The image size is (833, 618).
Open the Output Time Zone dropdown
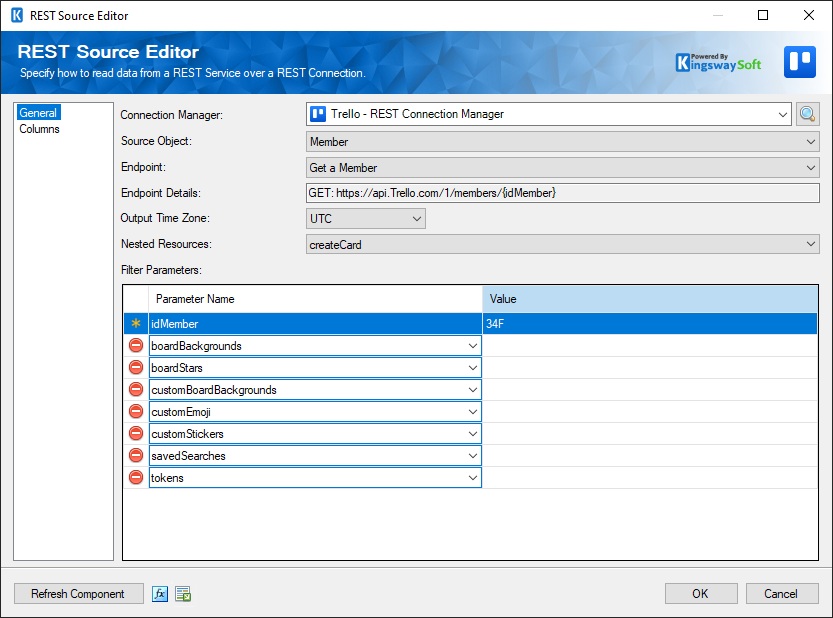pyautogui.click(x=417, y=219)
